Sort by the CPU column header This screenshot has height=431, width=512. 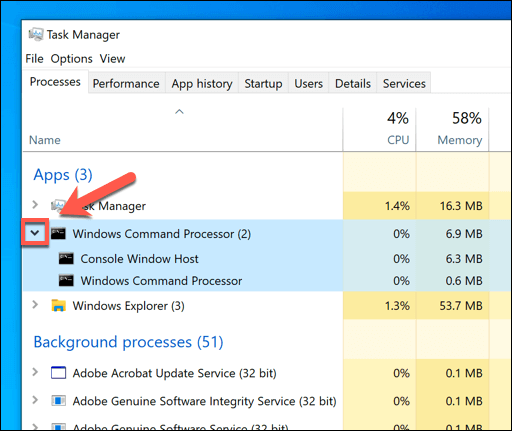click(398, 140)
